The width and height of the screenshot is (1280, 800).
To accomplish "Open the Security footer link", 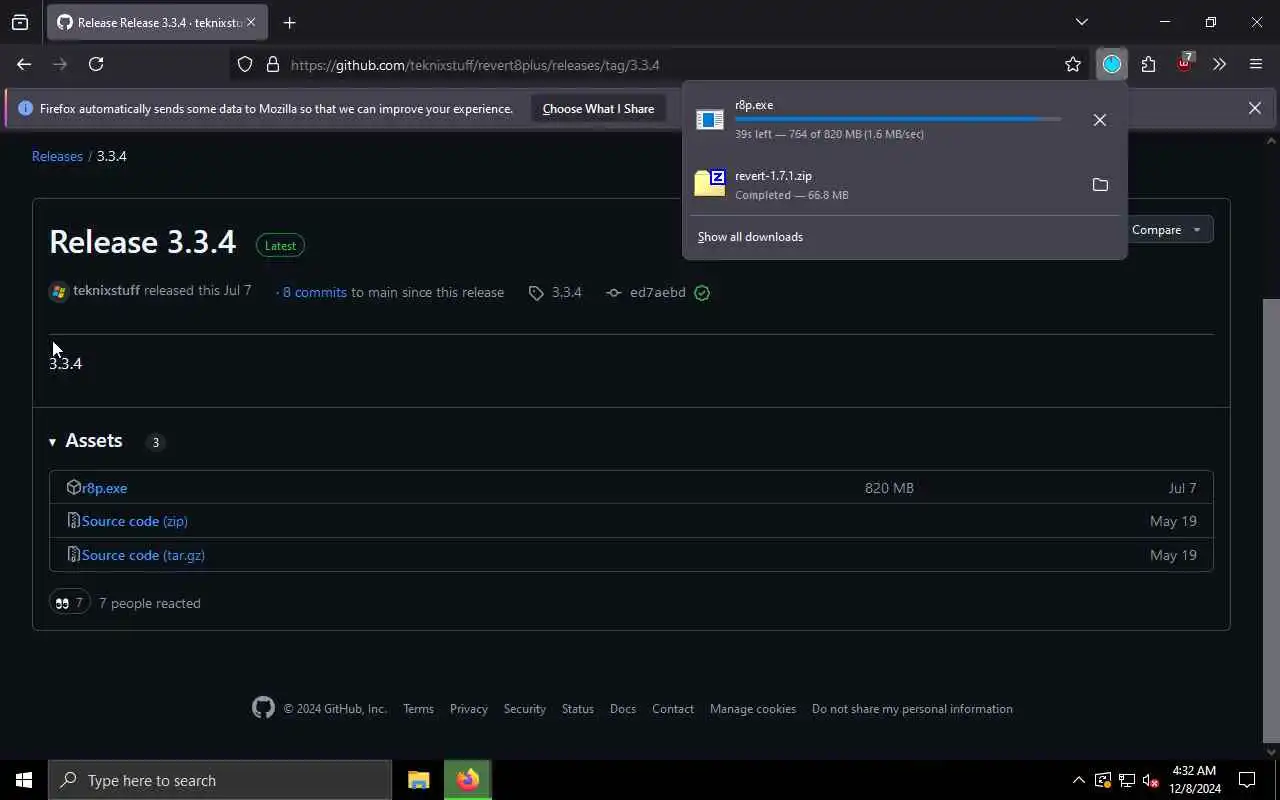I will click(525, 708).
